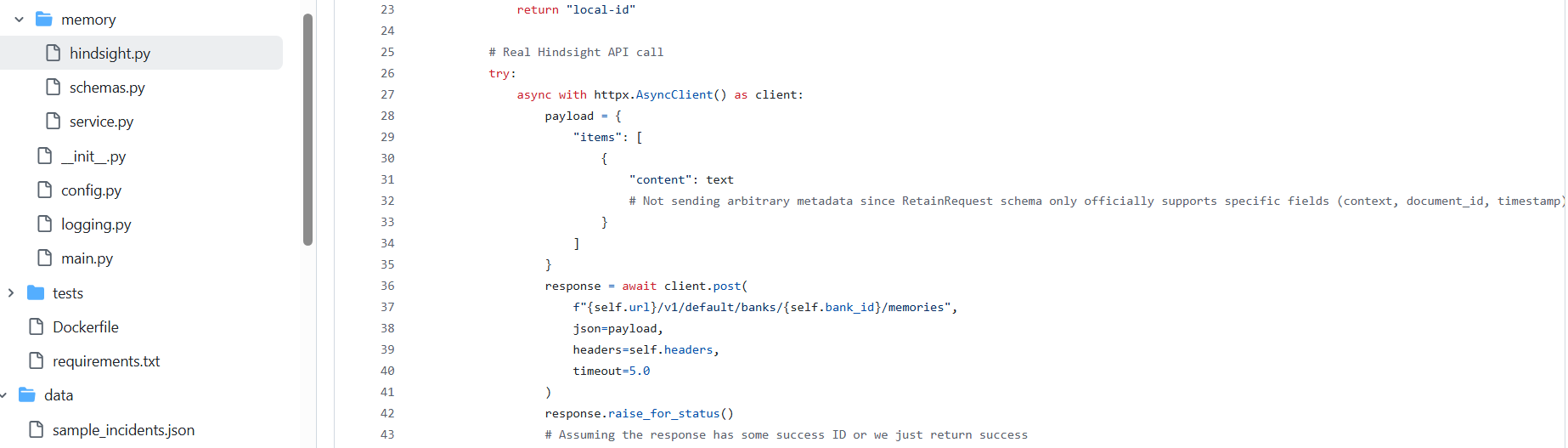Click the memory folder icon
Screen dimensions: 1568x448
44,19
